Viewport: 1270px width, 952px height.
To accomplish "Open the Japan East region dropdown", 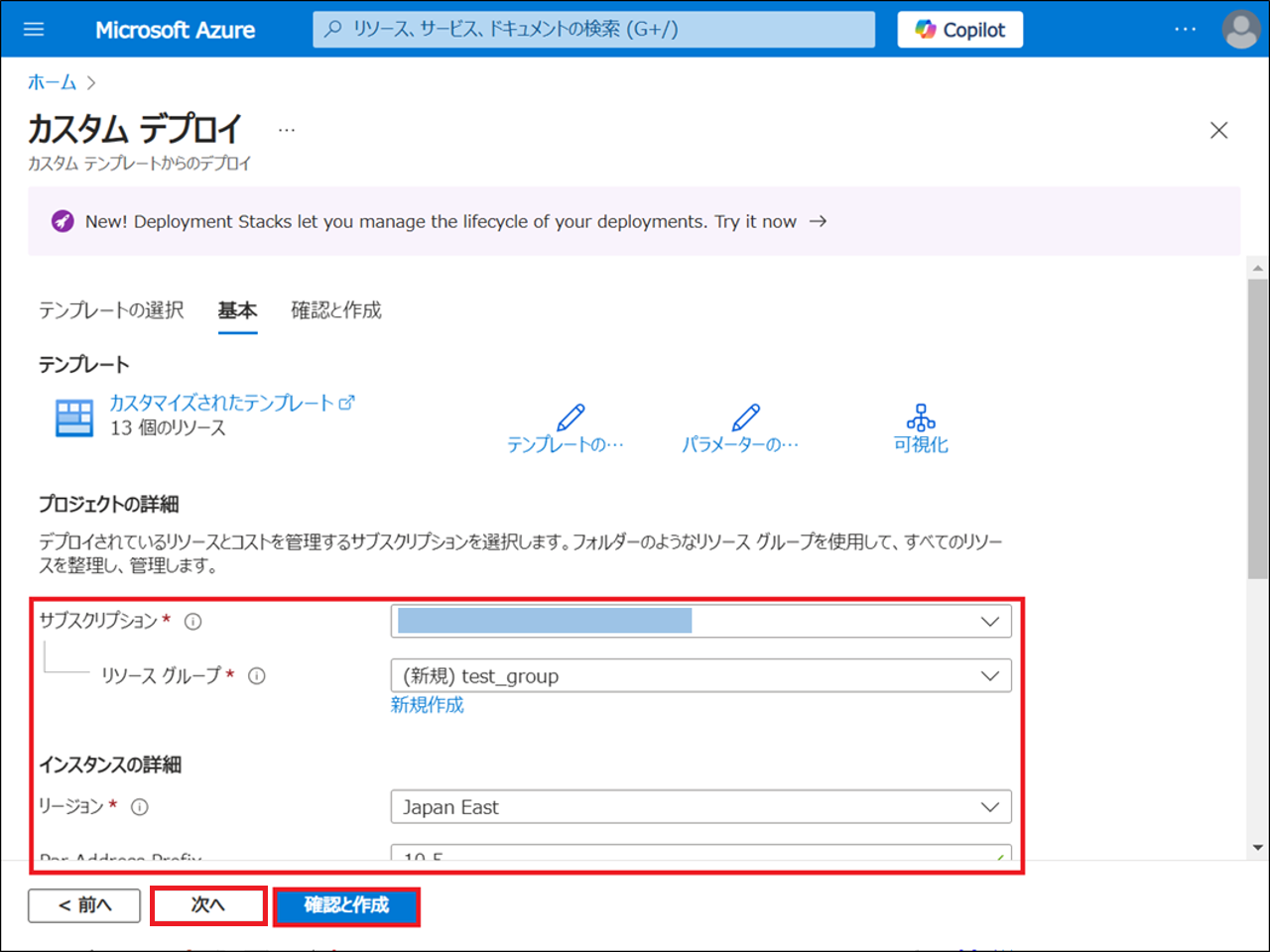I will (700, 807).
